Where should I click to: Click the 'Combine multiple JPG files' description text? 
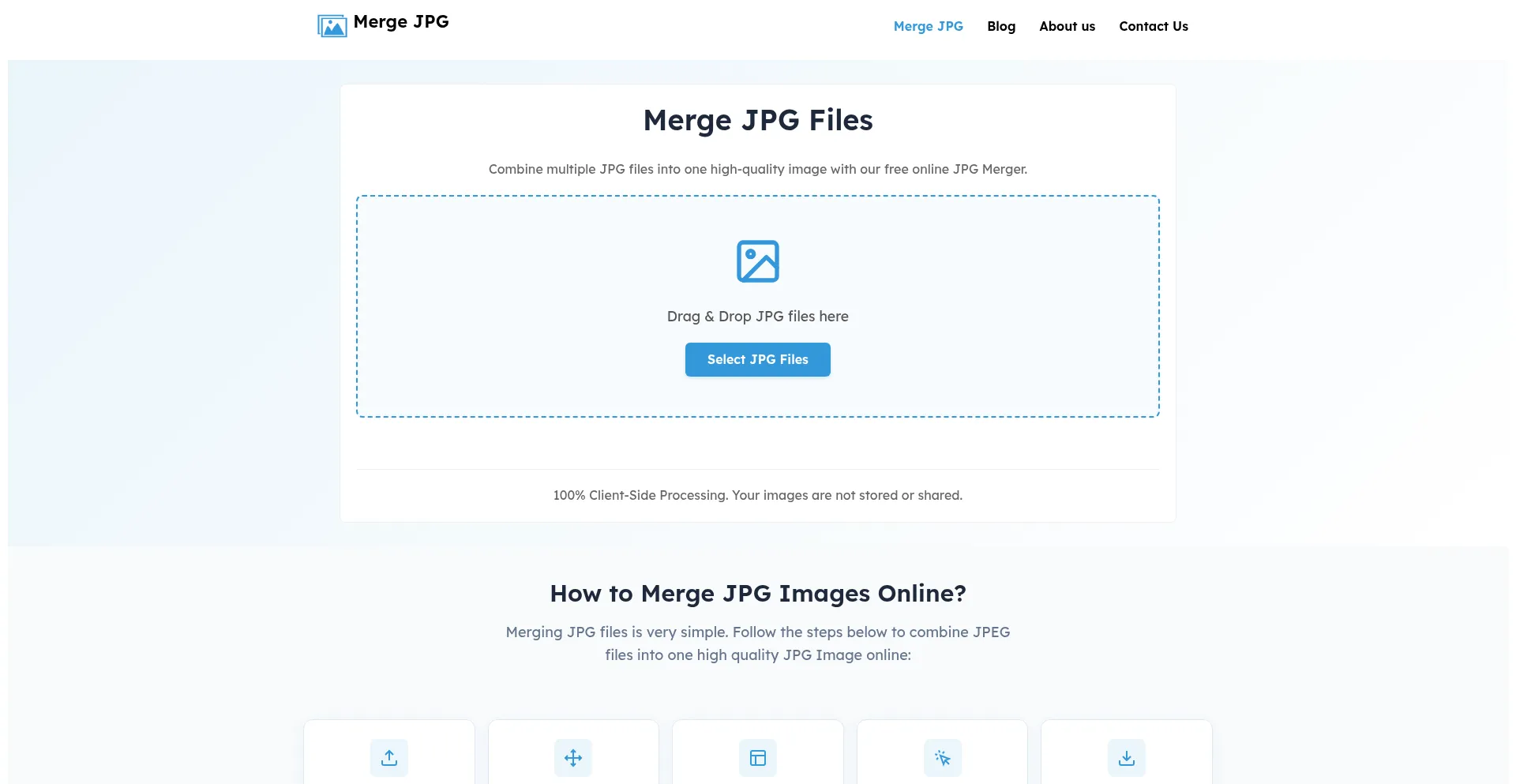(758, 169)
